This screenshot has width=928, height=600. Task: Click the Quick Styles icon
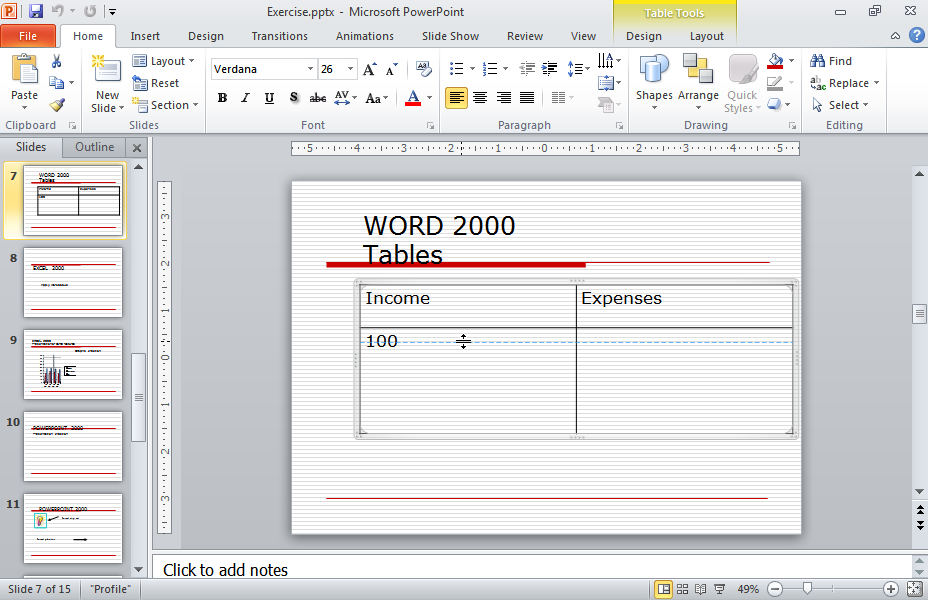[x=741, y=80]
